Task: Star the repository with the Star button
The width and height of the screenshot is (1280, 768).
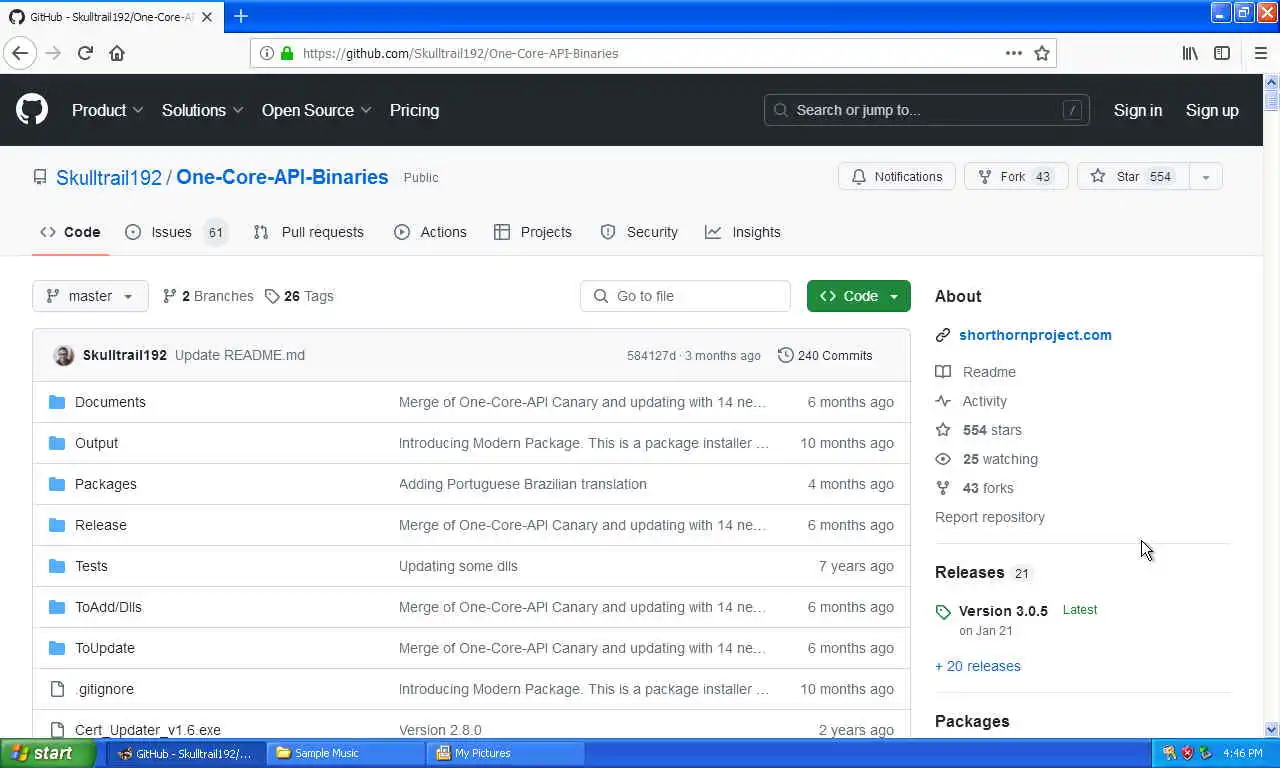Action: [x=1133, y=177]
